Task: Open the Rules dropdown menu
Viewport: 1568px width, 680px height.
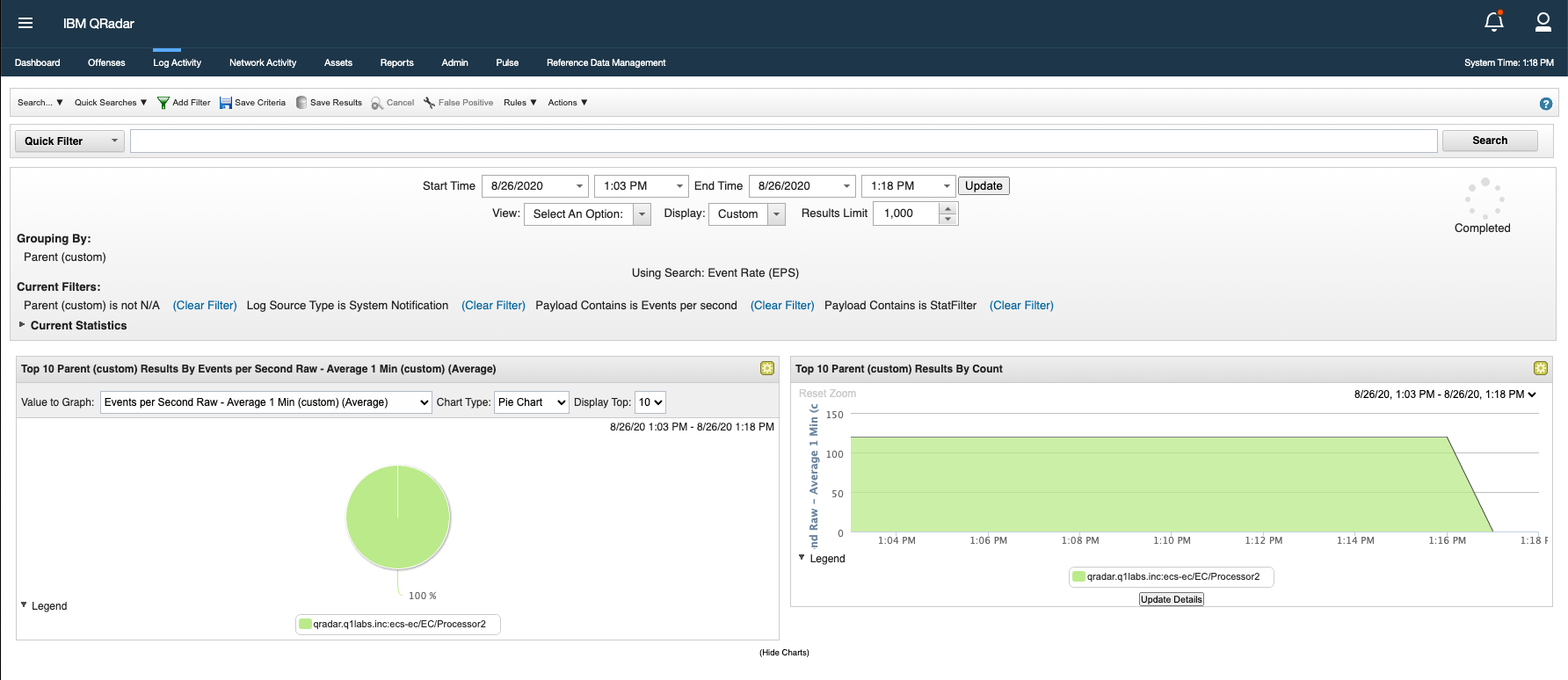Action: 520,103
